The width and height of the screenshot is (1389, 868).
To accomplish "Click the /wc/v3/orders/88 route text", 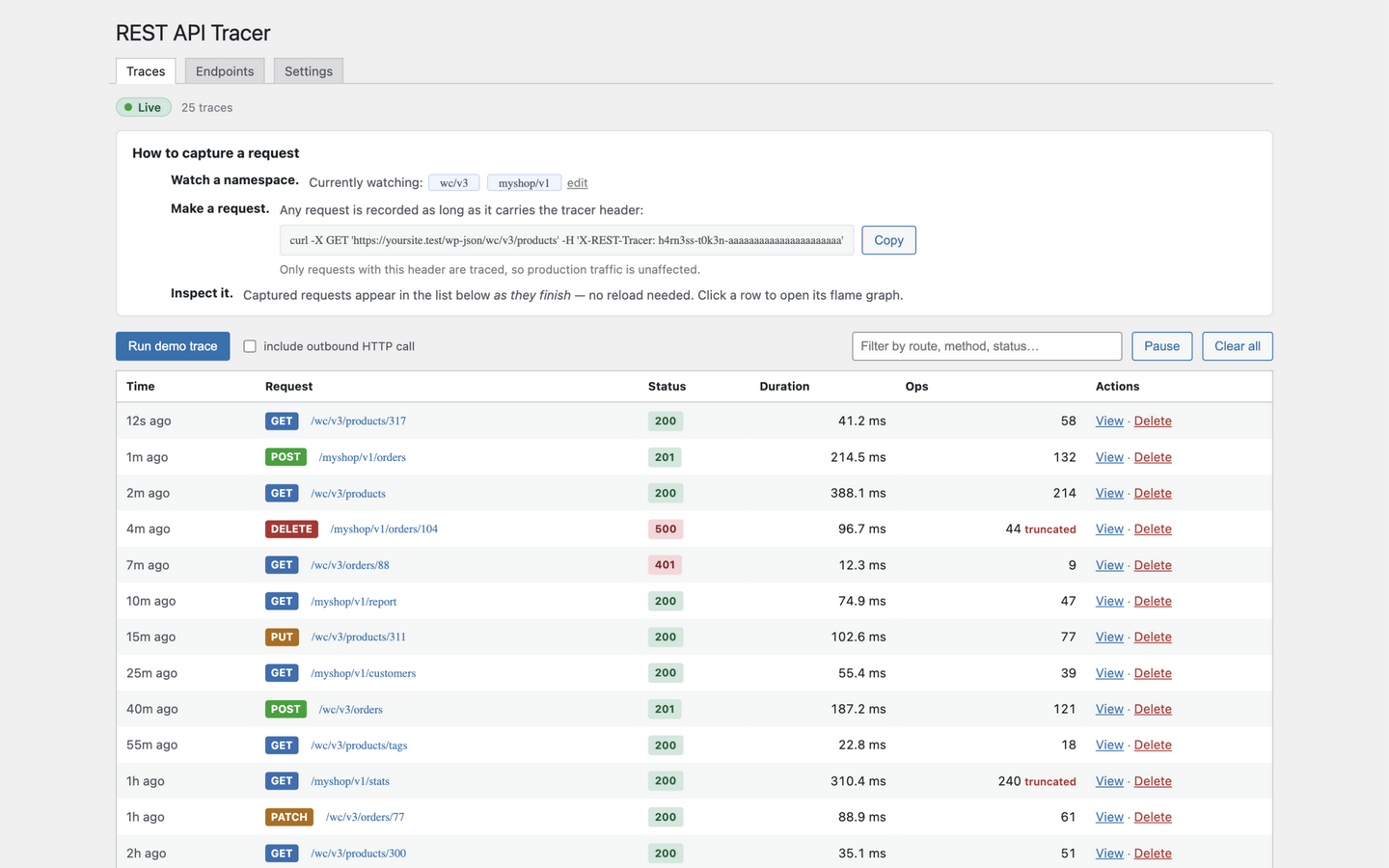I will tap(350, 565).
